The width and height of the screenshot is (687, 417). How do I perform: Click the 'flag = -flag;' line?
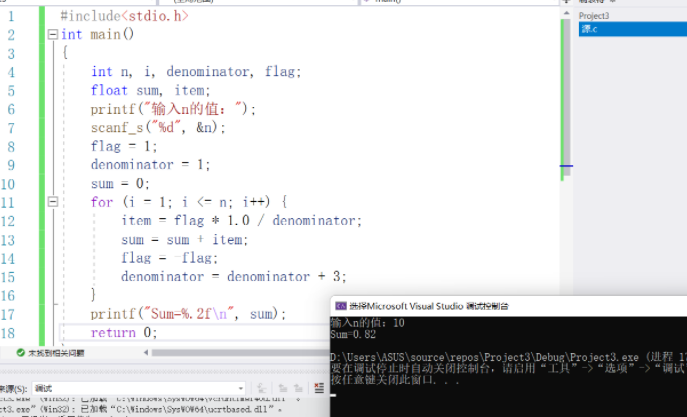[x=170, y=258]
